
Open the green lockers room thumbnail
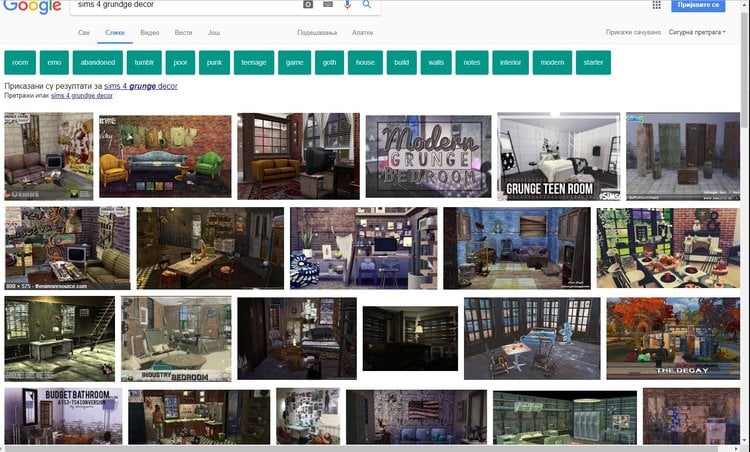[x=565, y=418]
